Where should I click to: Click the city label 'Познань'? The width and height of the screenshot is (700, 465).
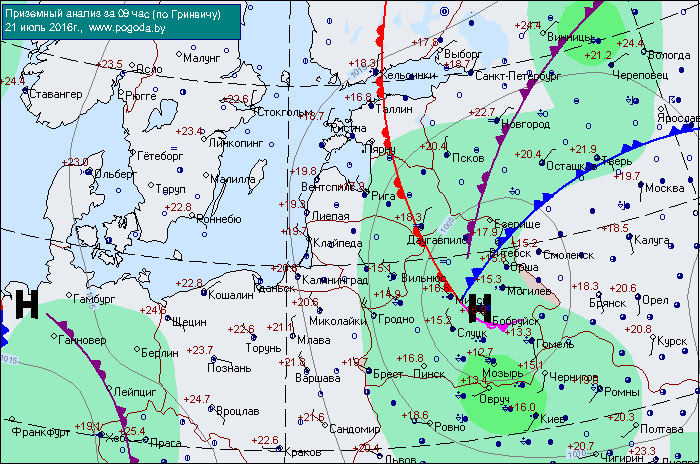click(x=229, y=368)
